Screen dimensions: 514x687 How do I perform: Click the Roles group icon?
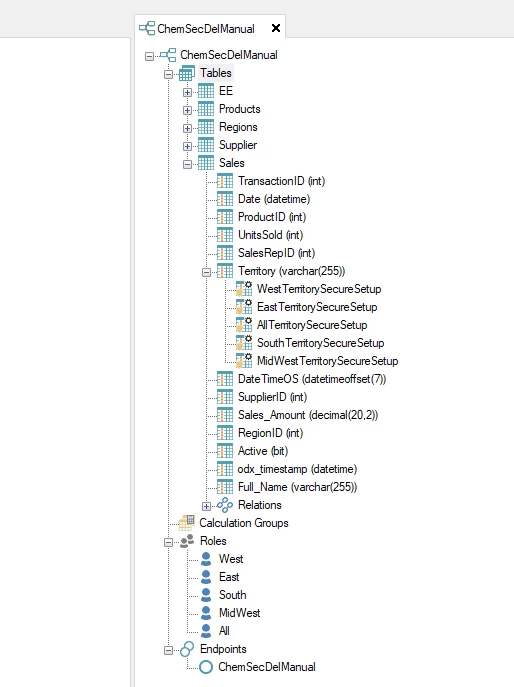pos(187,541)
